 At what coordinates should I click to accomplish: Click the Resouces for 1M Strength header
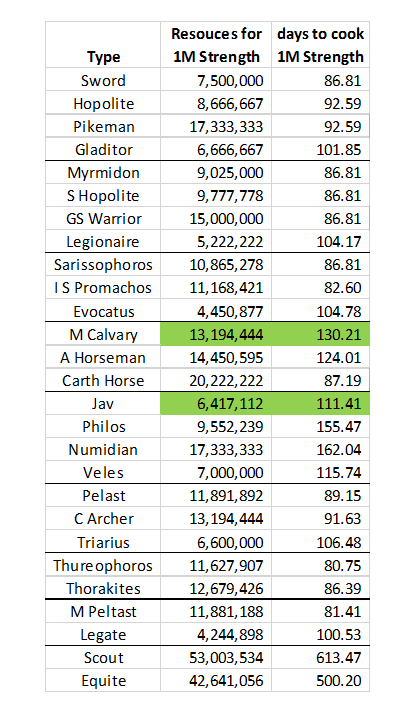coord(216,45)
